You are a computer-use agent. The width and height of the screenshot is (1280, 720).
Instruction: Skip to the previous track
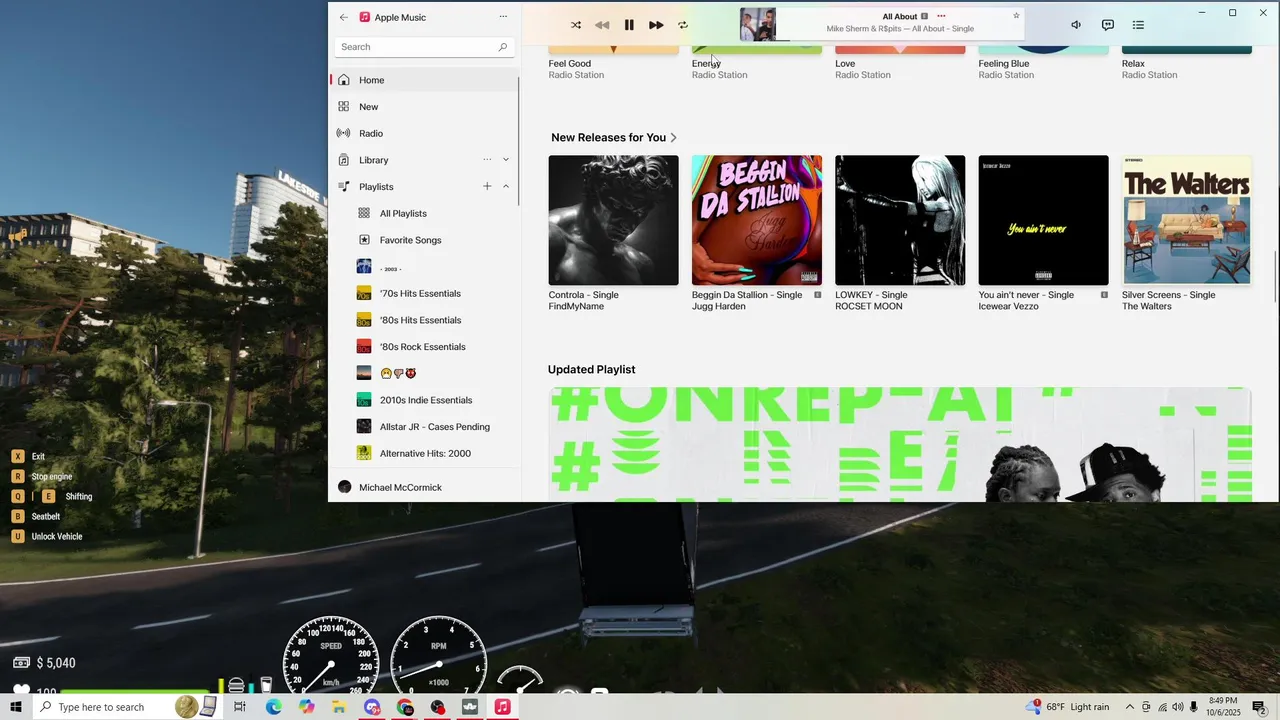[x=602, y=25]
